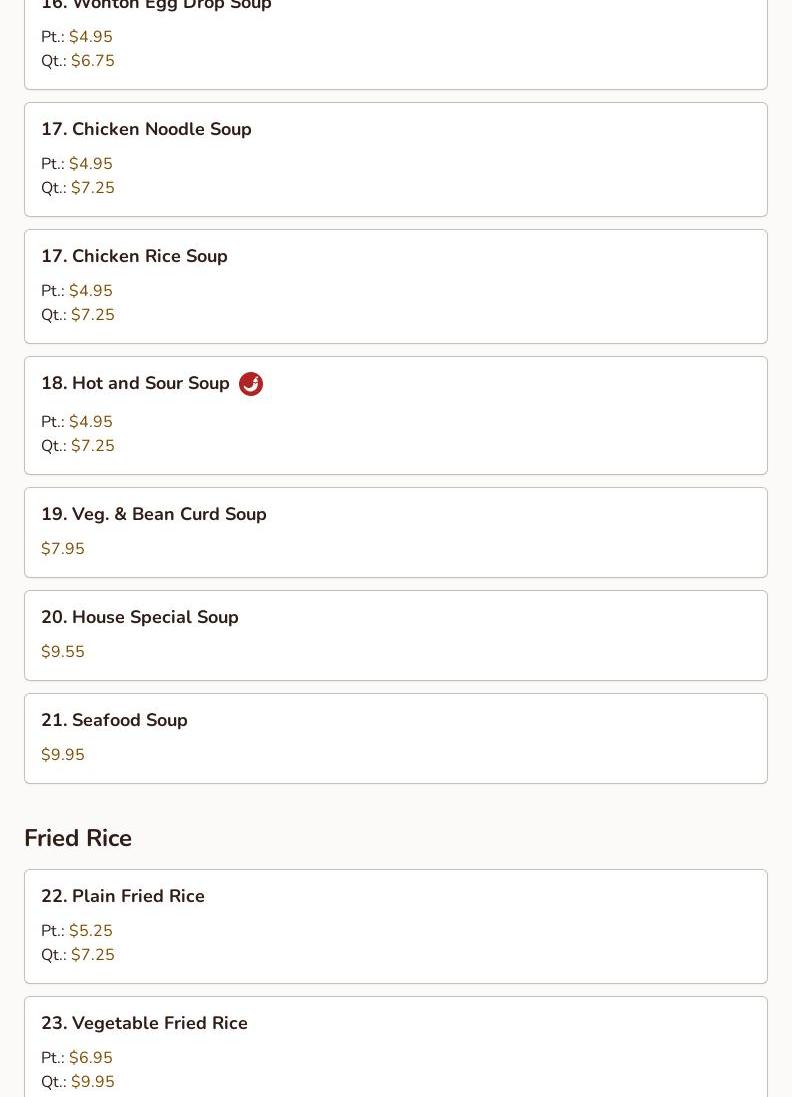Open 23. Vegetable Fried Rice item
The height and width of the screenshot is (1097, 792).
click(x=396, y=1047)
